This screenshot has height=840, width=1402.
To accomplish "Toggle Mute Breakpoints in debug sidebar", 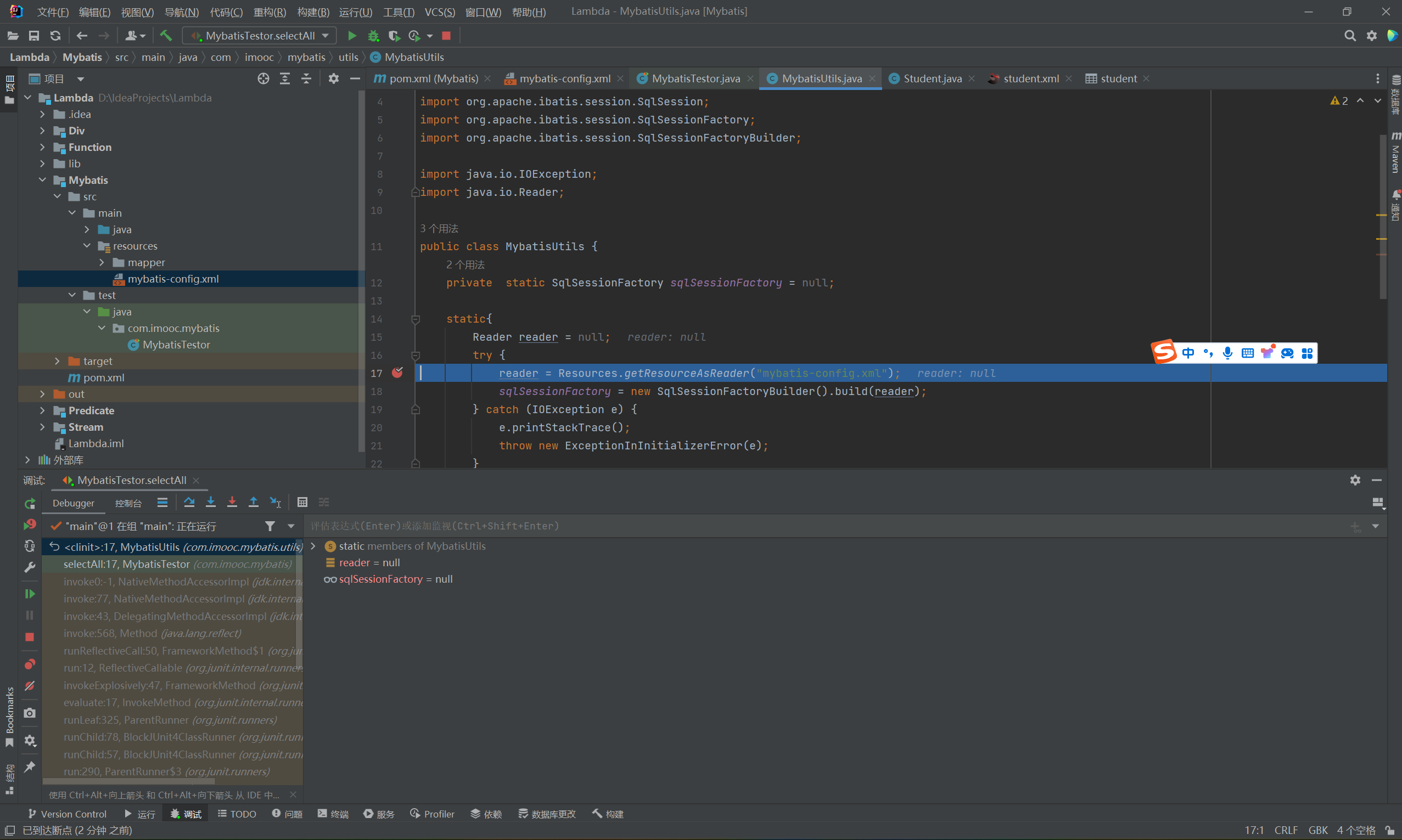I will pos(30,686).
